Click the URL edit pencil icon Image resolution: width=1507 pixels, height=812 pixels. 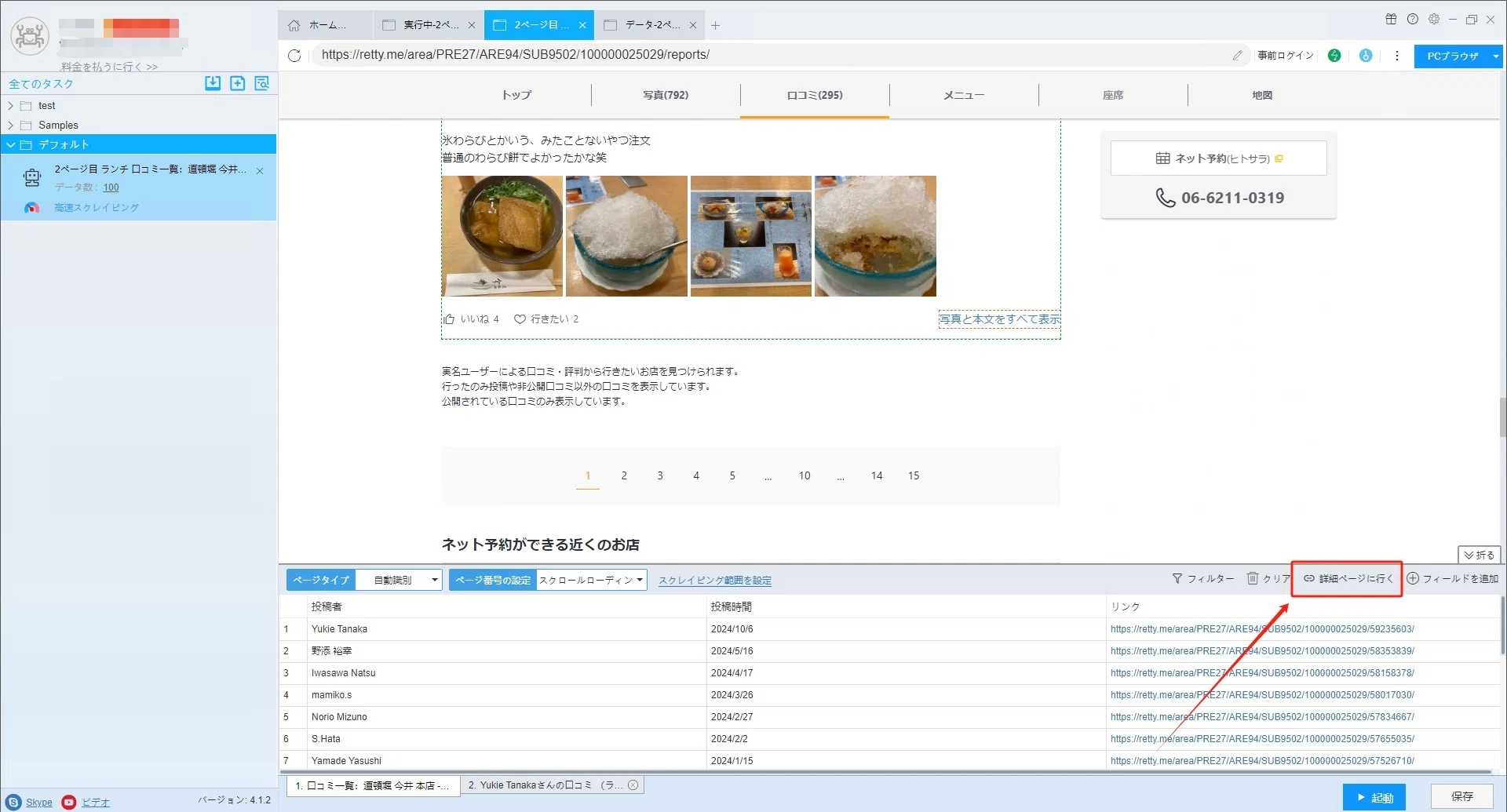[1237, 55]
